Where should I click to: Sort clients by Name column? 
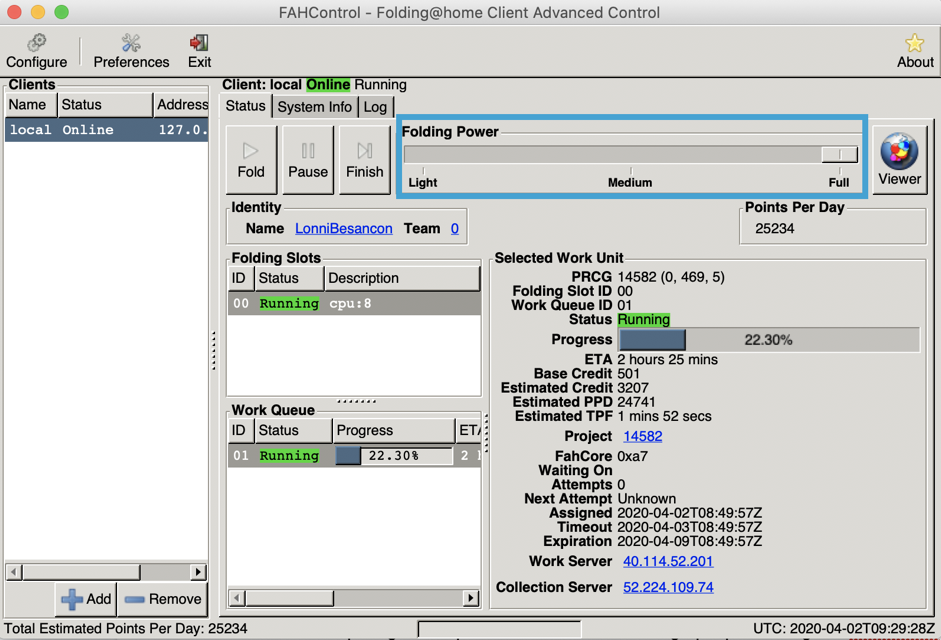point(31,105)
